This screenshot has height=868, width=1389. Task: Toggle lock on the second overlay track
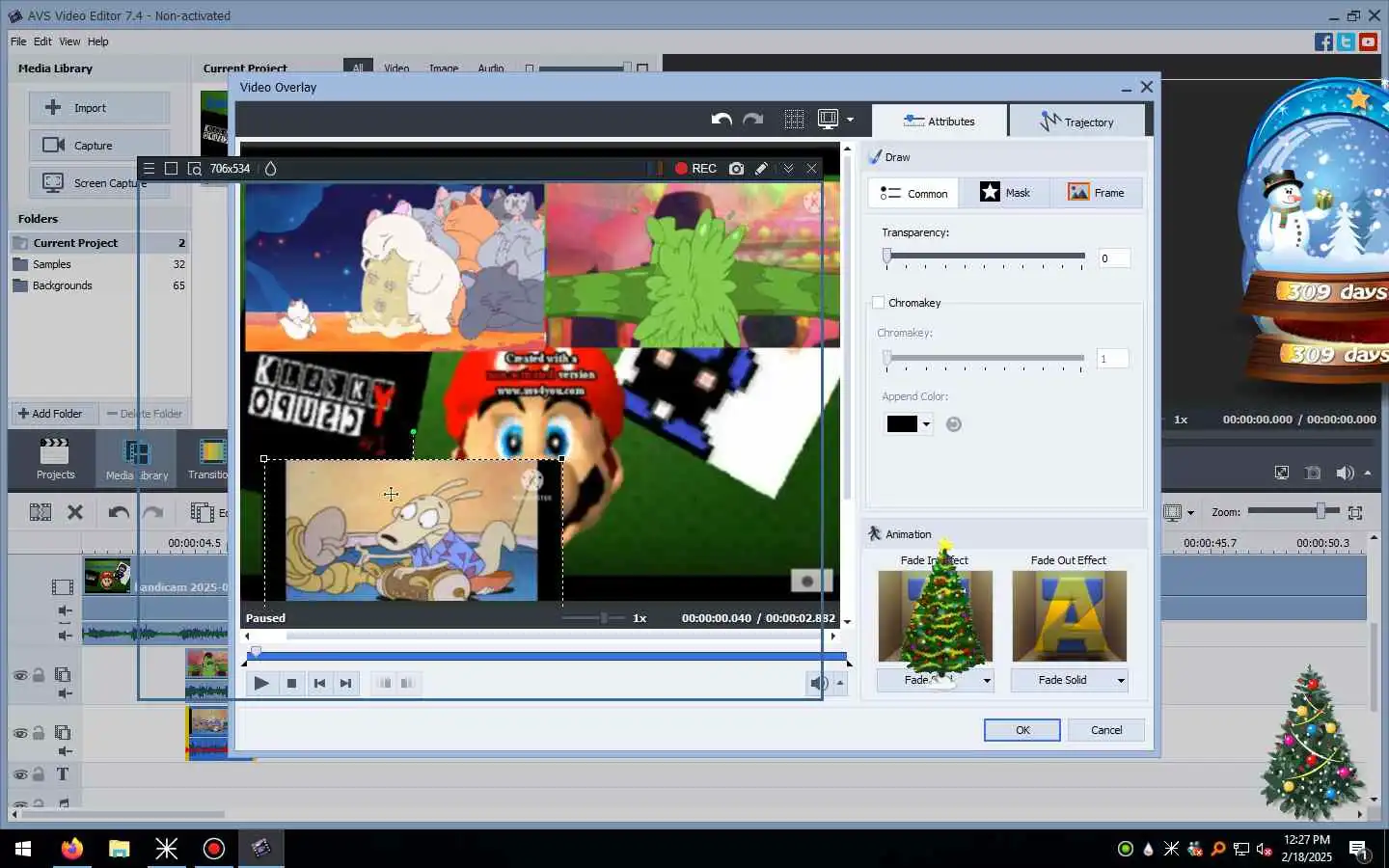coord(39,733)
